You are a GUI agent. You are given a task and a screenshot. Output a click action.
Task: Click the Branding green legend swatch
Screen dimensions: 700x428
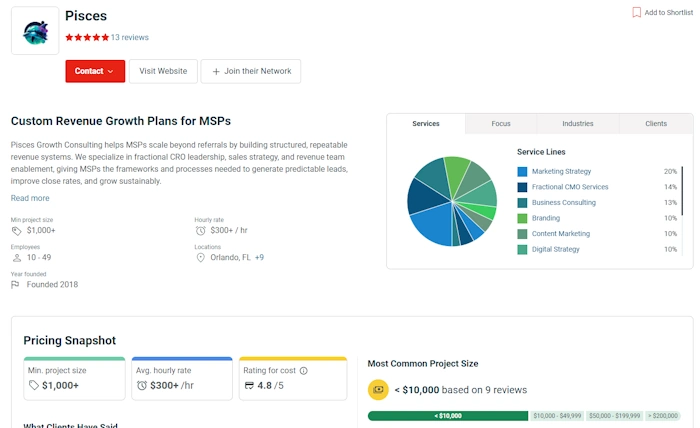pyautogui.click(x=522, y=219)
